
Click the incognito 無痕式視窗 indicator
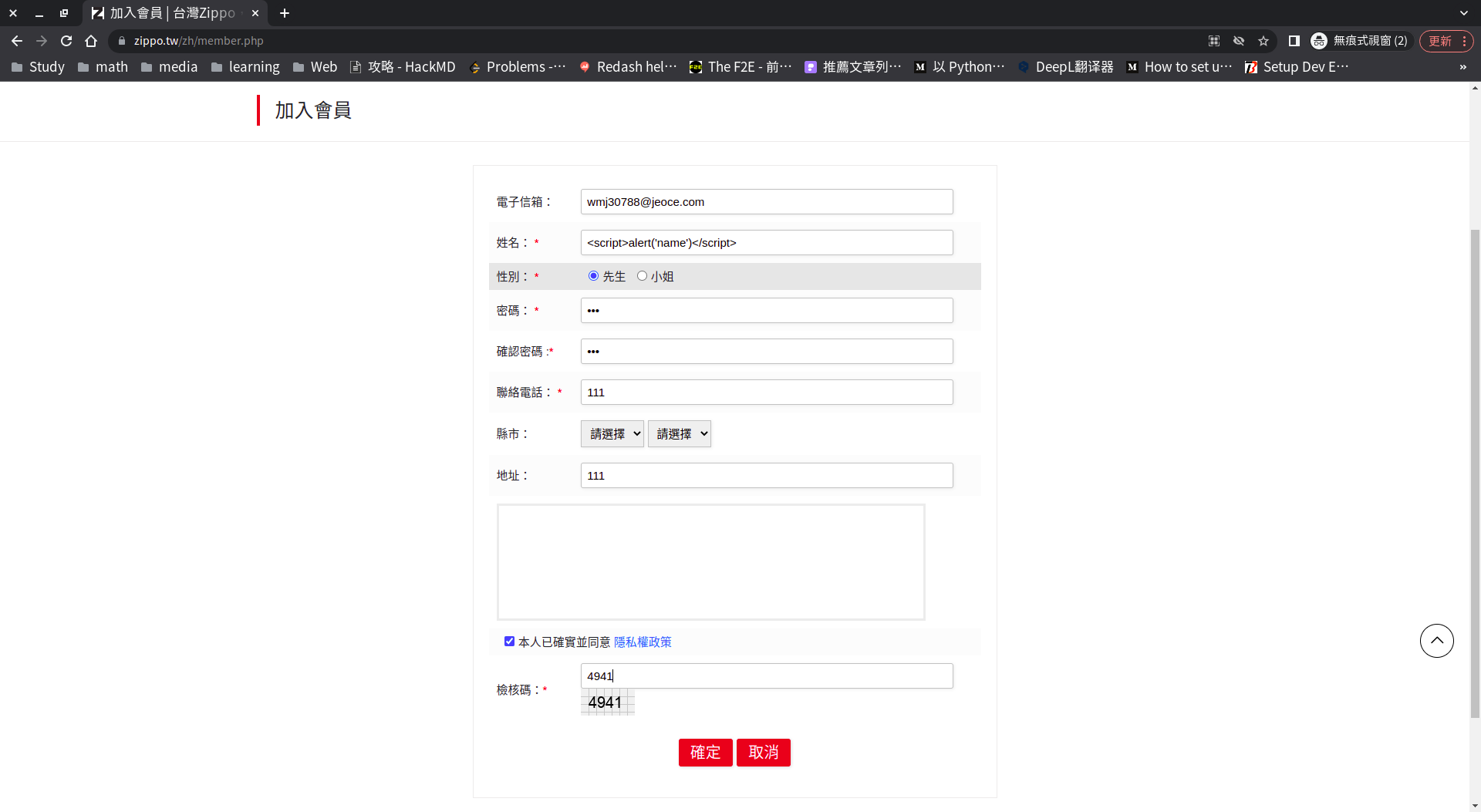point(1359,41)
